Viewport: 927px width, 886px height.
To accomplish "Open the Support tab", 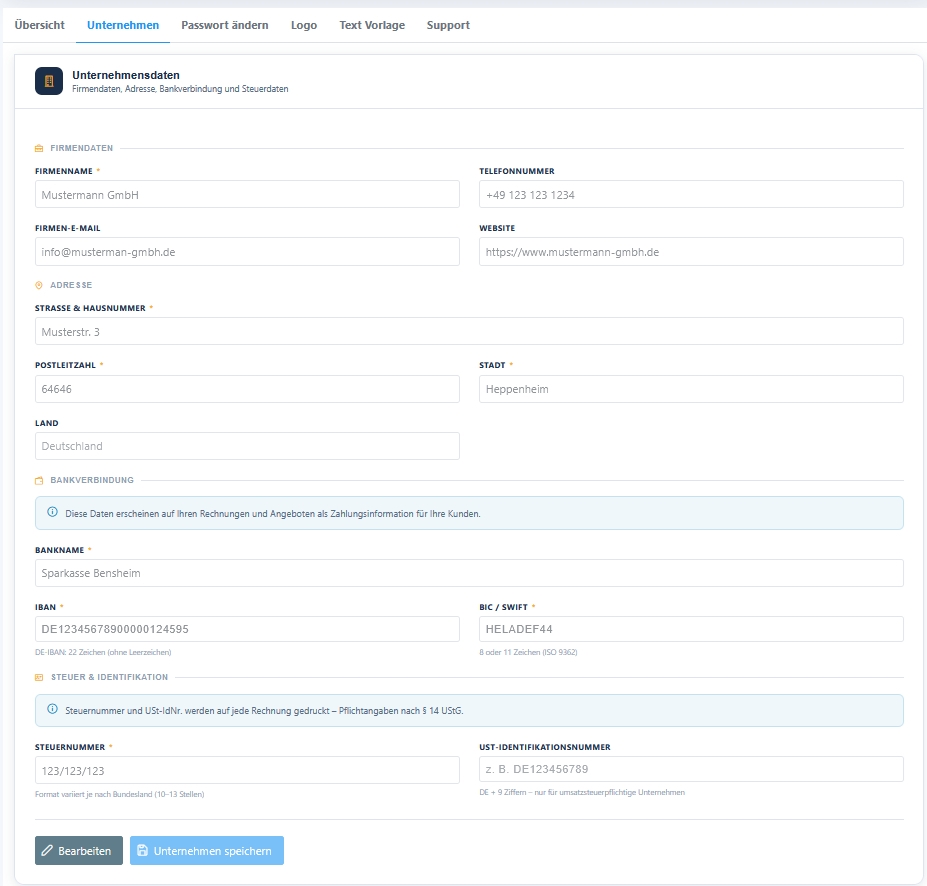I will click(x=448, y=25).
